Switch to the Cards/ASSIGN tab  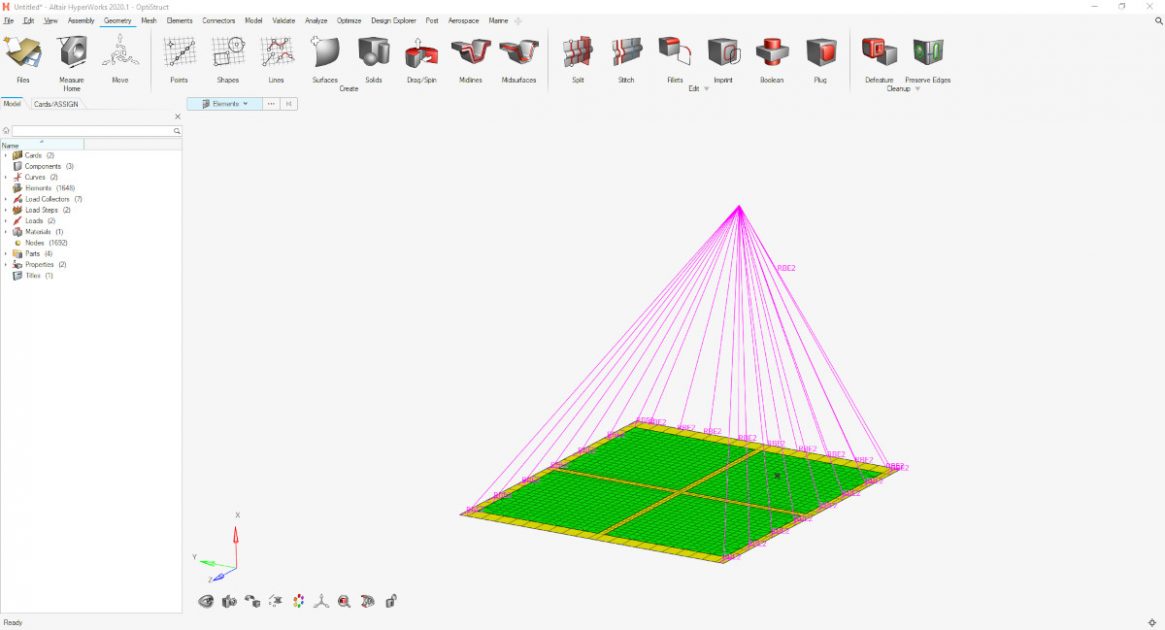point(57,103)
